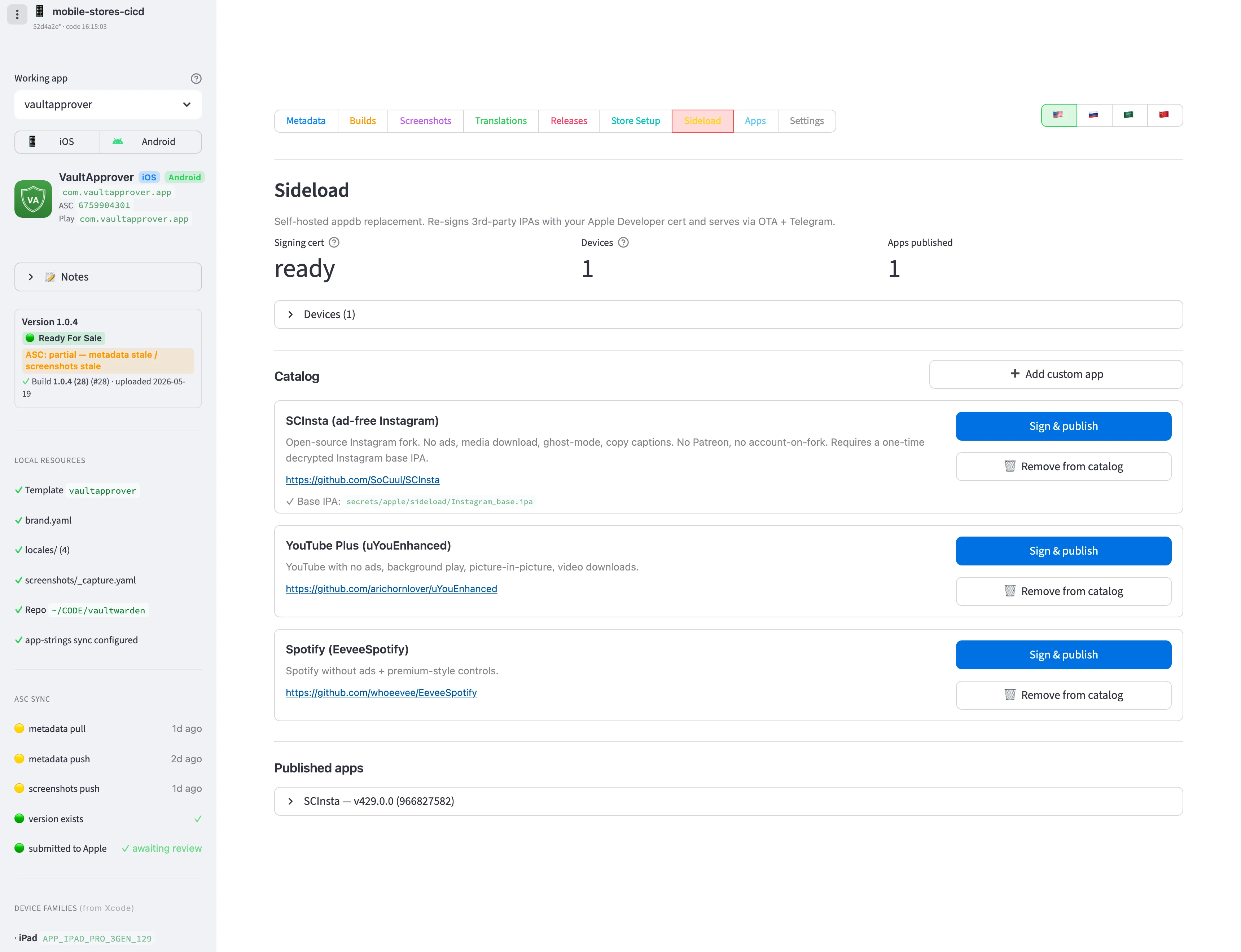
Task: Open the vaultapprover working app dropdown
Action: [108, 104]
